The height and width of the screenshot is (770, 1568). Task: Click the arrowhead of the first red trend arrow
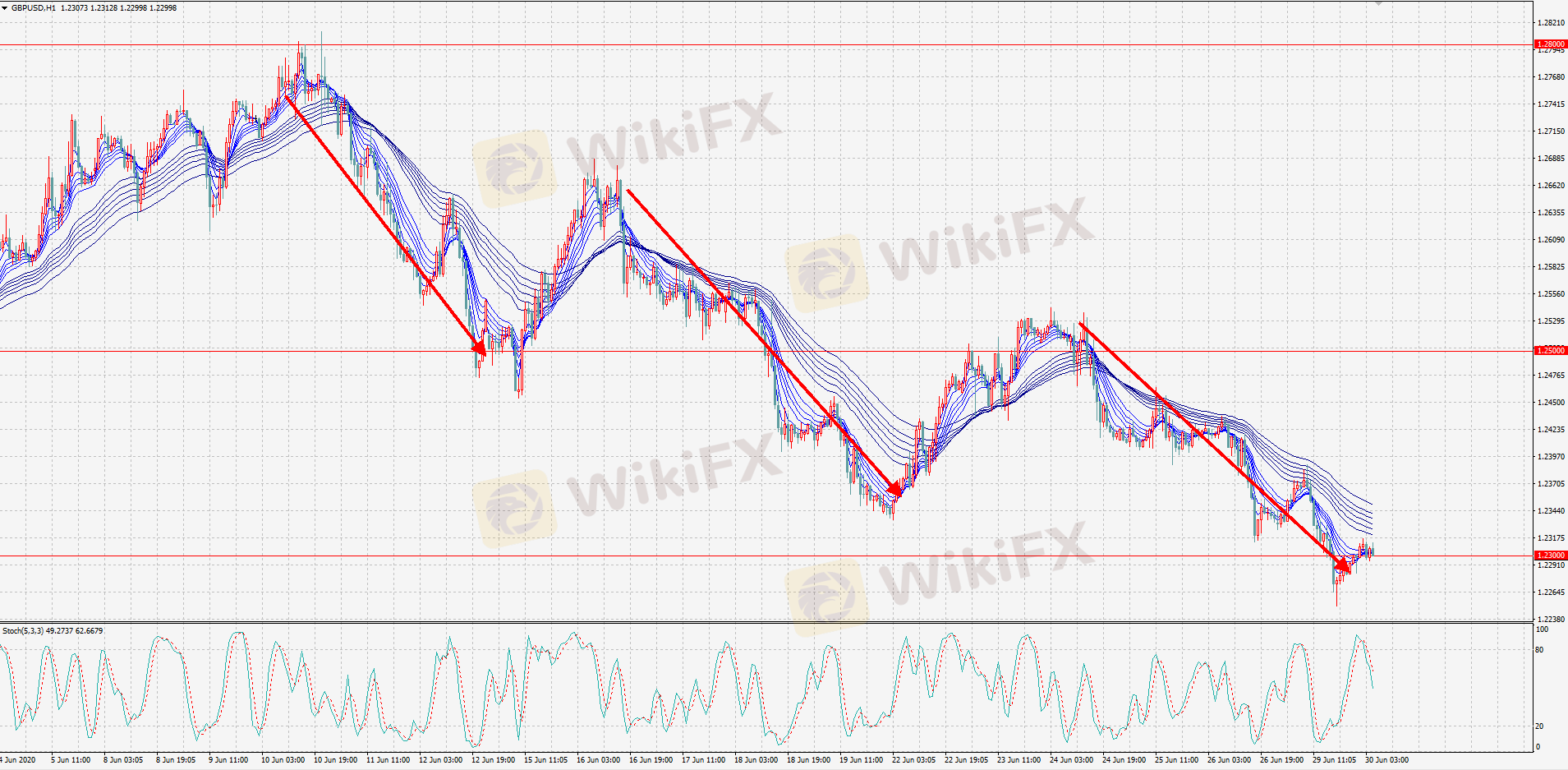(480, 348)
